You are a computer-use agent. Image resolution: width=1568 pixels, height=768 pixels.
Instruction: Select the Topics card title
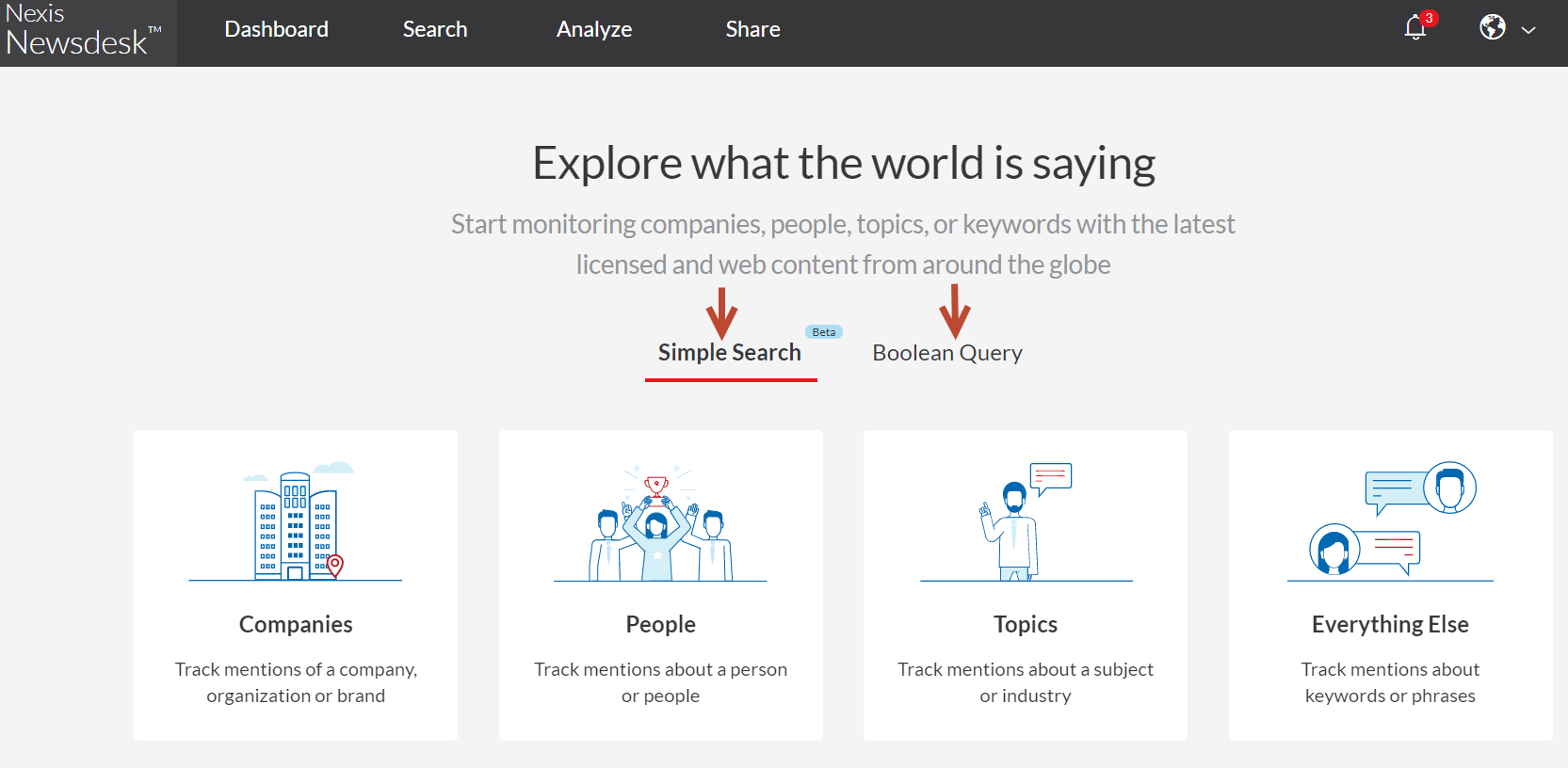click(1026, 624)
